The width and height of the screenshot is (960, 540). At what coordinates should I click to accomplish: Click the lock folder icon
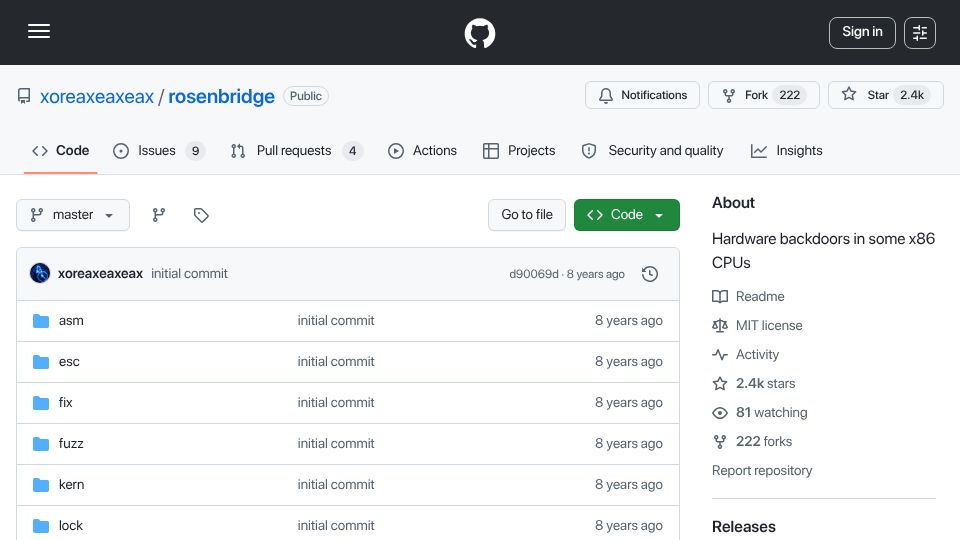tap(41, 526)
